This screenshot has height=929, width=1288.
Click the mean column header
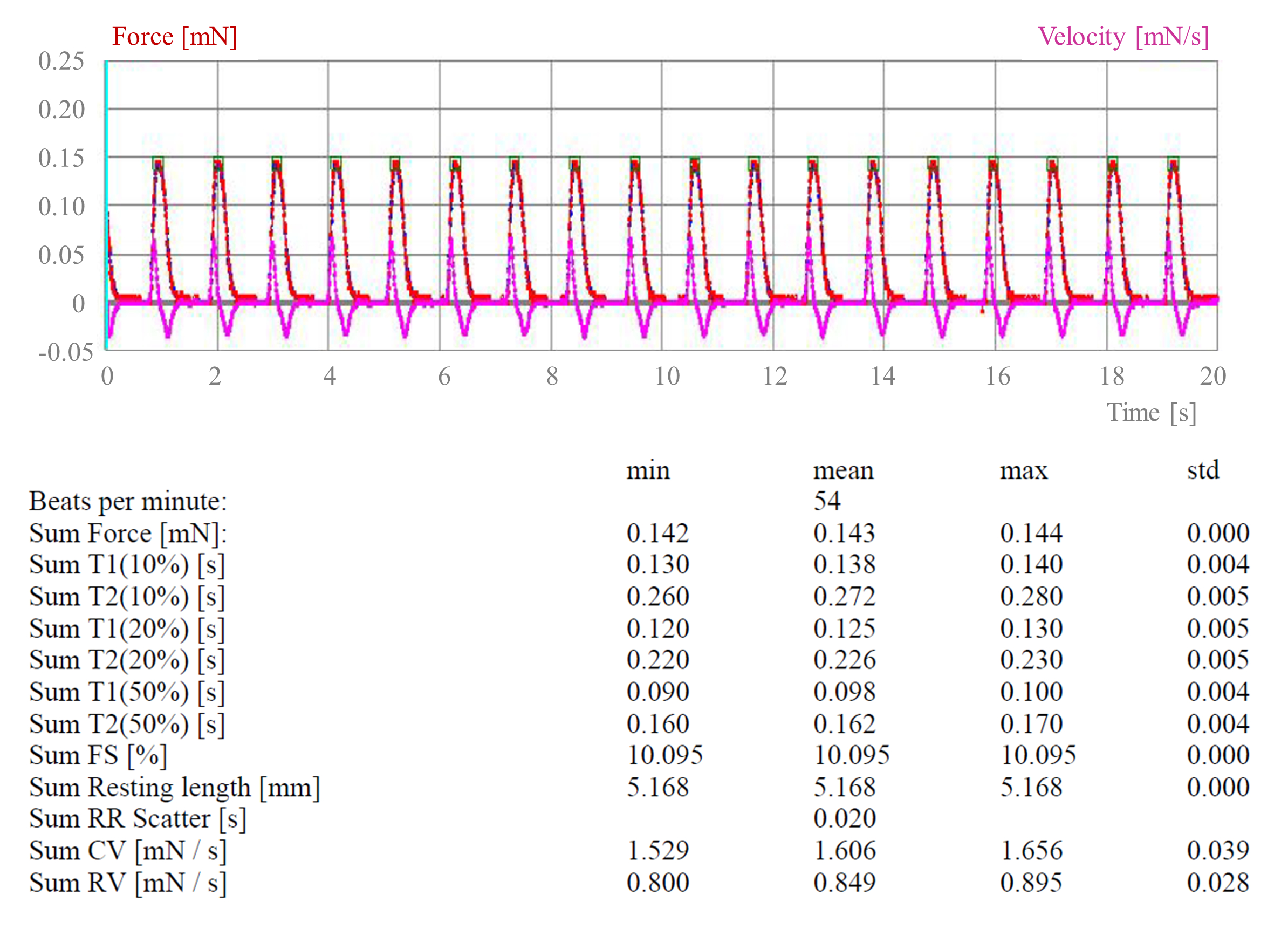tap(843, 471)
